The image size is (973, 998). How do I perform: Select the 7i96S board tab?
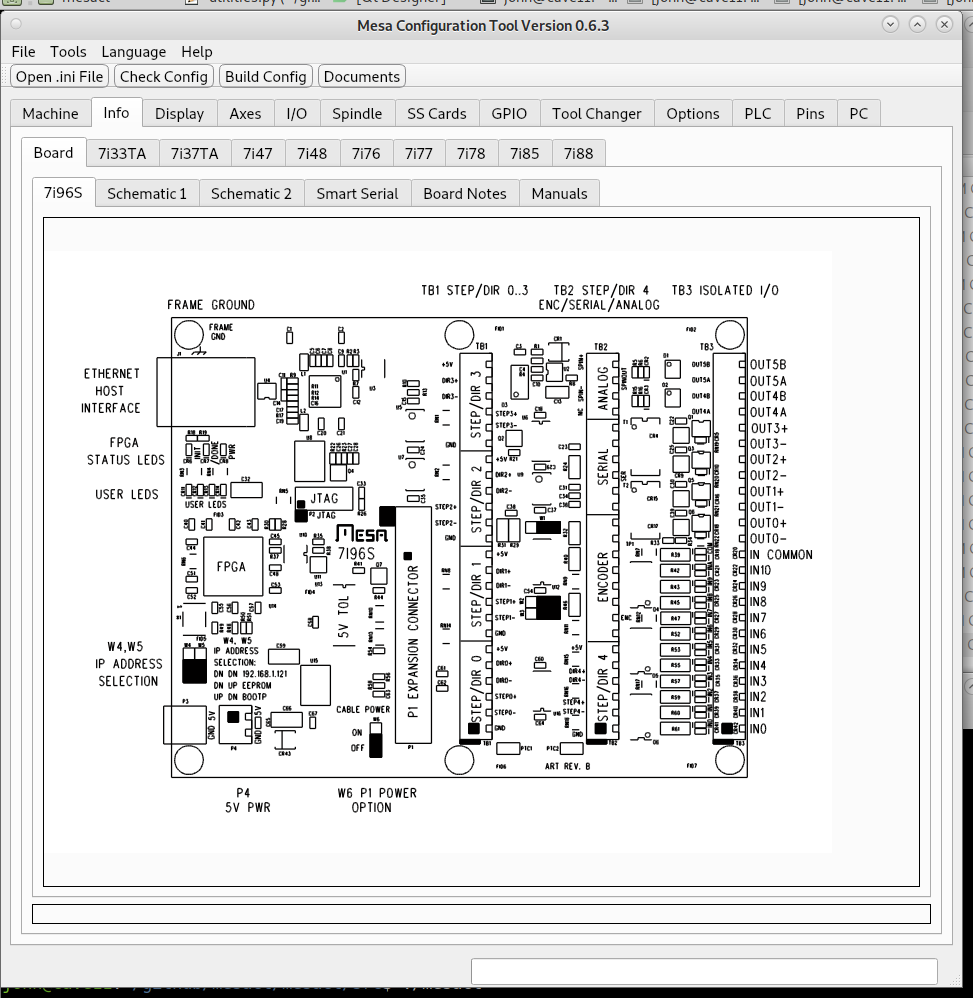click(63, 192)
